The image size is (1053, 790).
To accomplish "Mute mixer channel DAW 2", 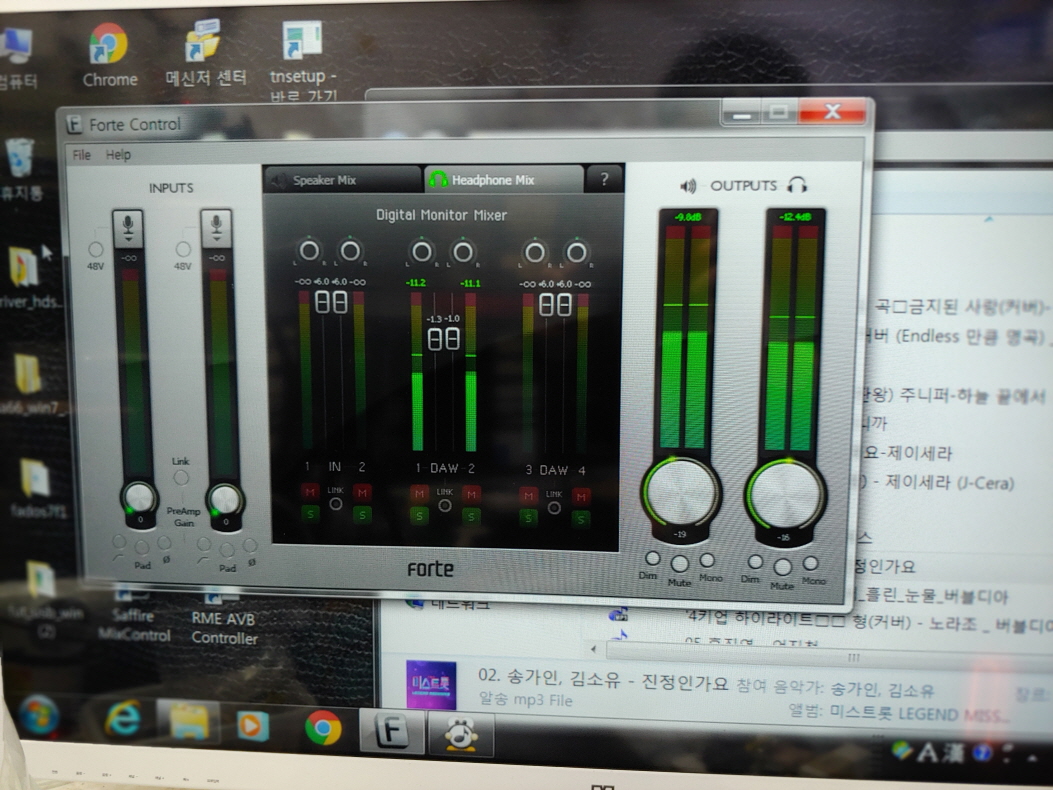I will click(x=471, y=494).
